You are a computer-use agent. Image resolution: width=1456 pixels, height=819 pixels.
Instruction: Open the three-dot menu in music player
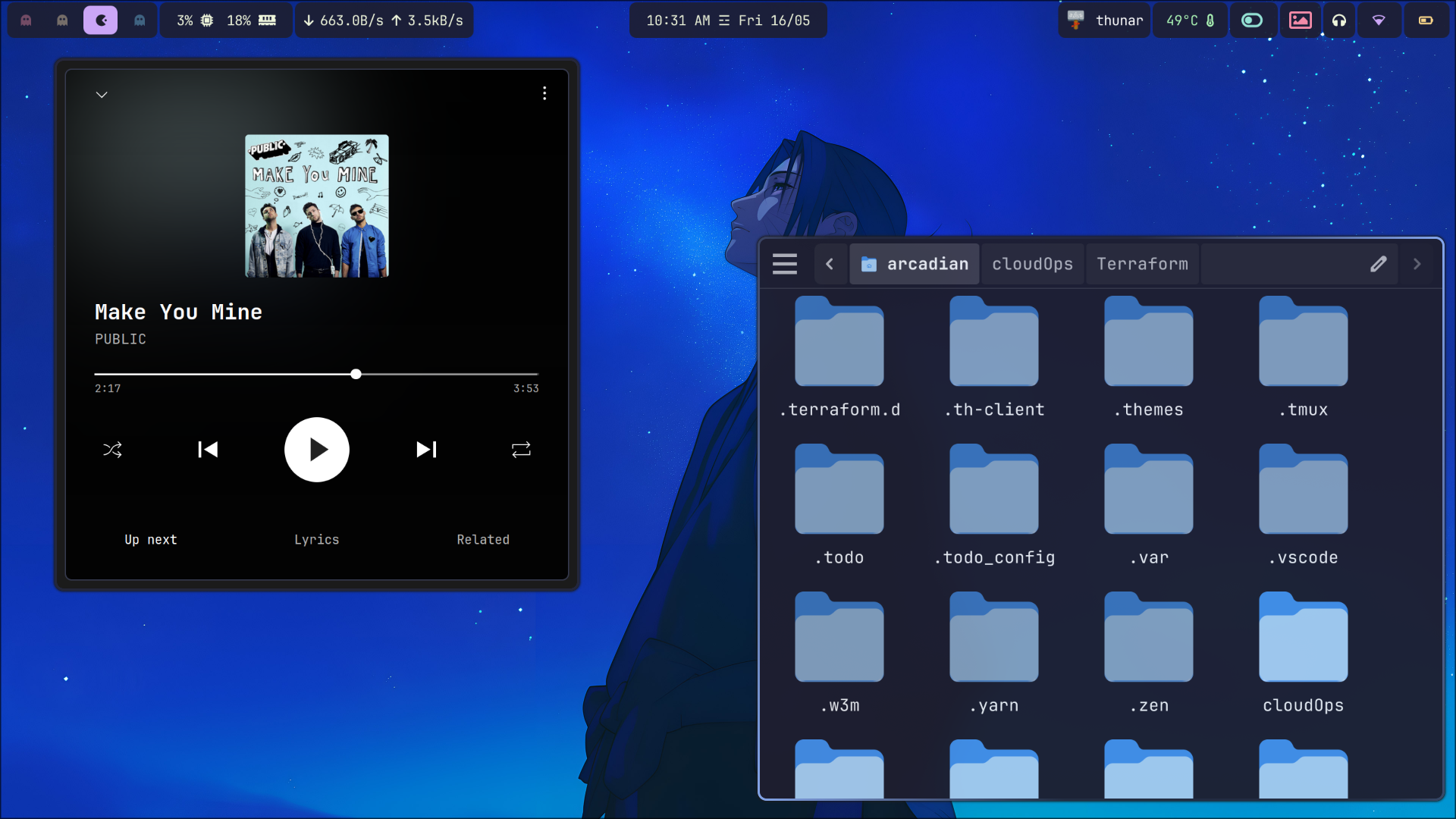click(544, 93)
